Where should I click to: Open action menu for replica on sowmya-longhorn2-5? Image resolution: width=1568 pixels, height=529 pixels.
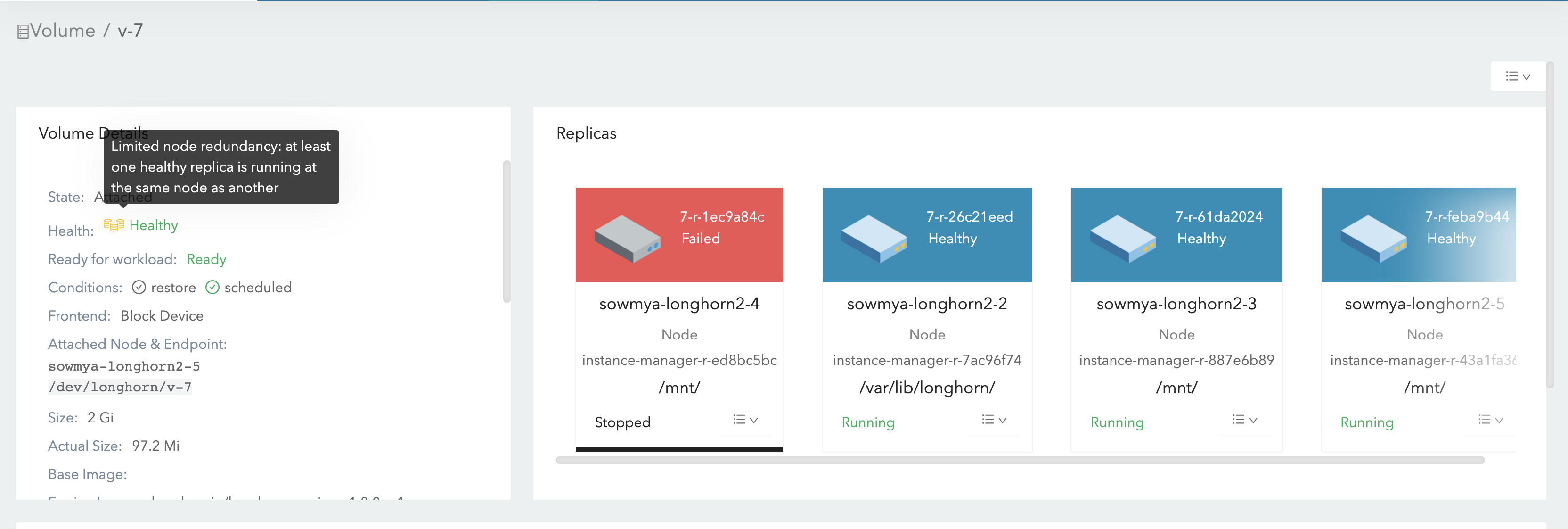click(1490, 420)
